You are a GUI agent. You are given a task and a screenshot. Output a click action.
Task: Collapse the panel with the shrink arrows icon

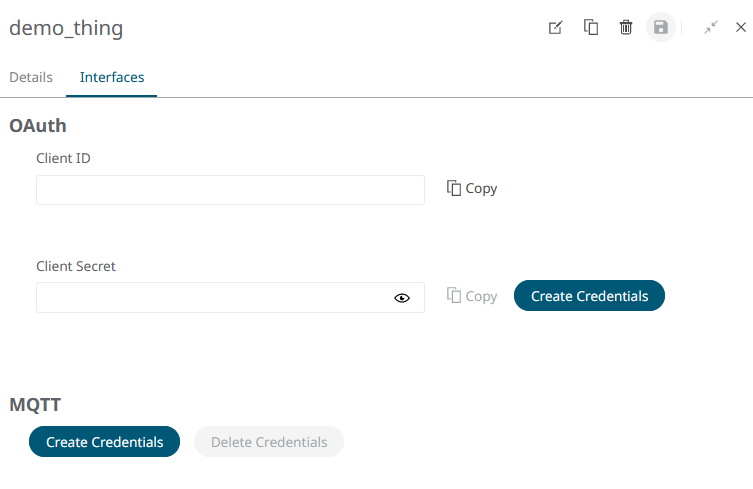[x=711, y=27]
